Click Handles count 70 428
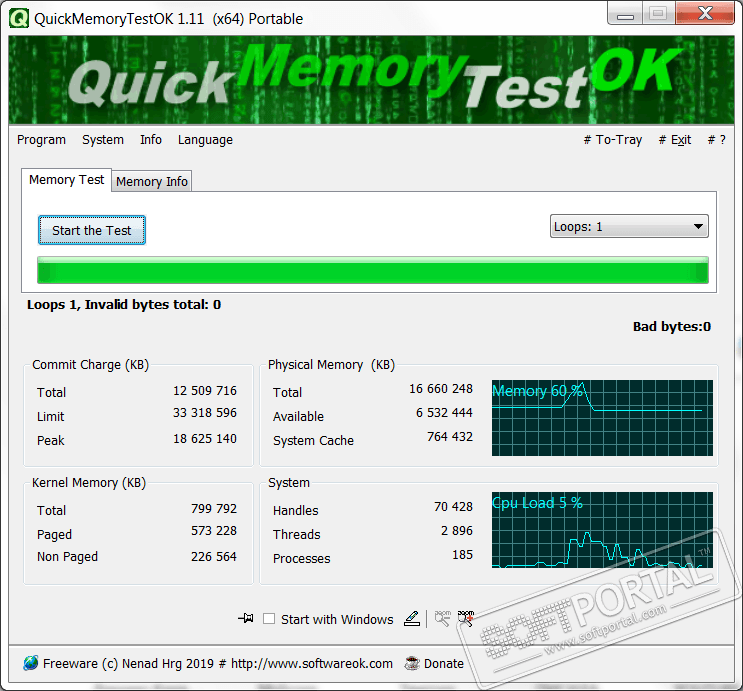Viewport: 743px width, 691px height. [x=453, y=507]
